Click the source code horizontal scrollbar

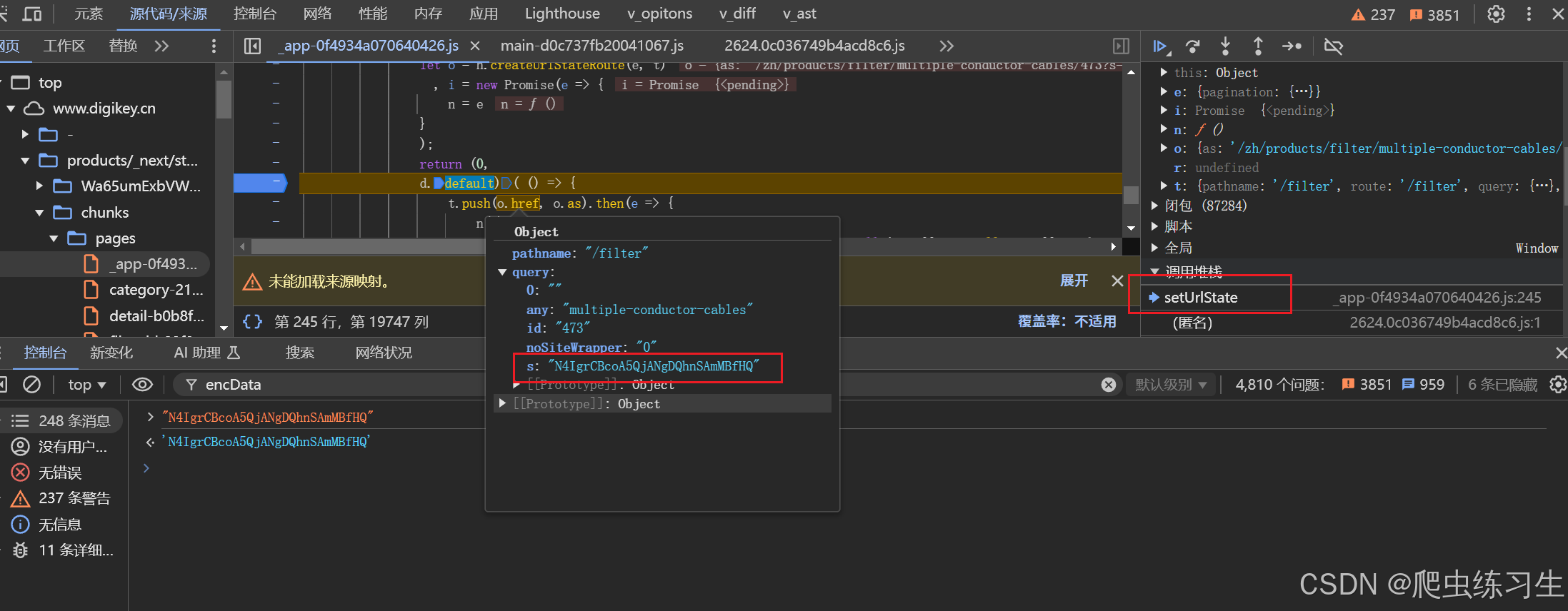679,247
